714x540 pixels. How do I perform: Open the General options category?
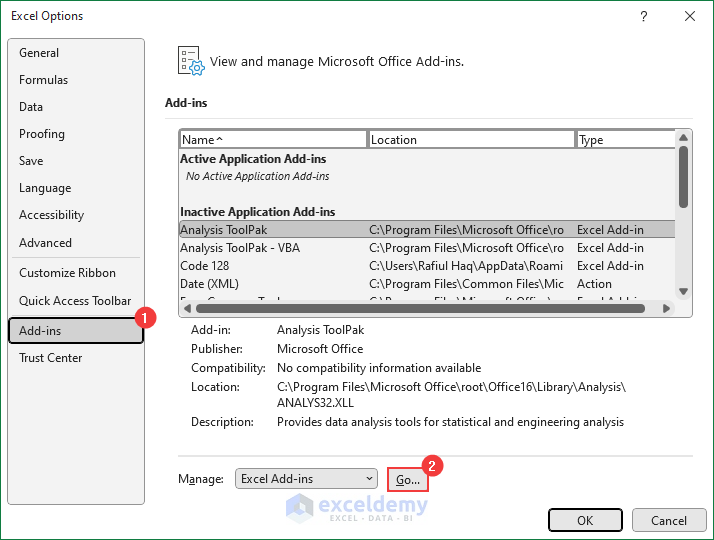click(x=39, y=53)
